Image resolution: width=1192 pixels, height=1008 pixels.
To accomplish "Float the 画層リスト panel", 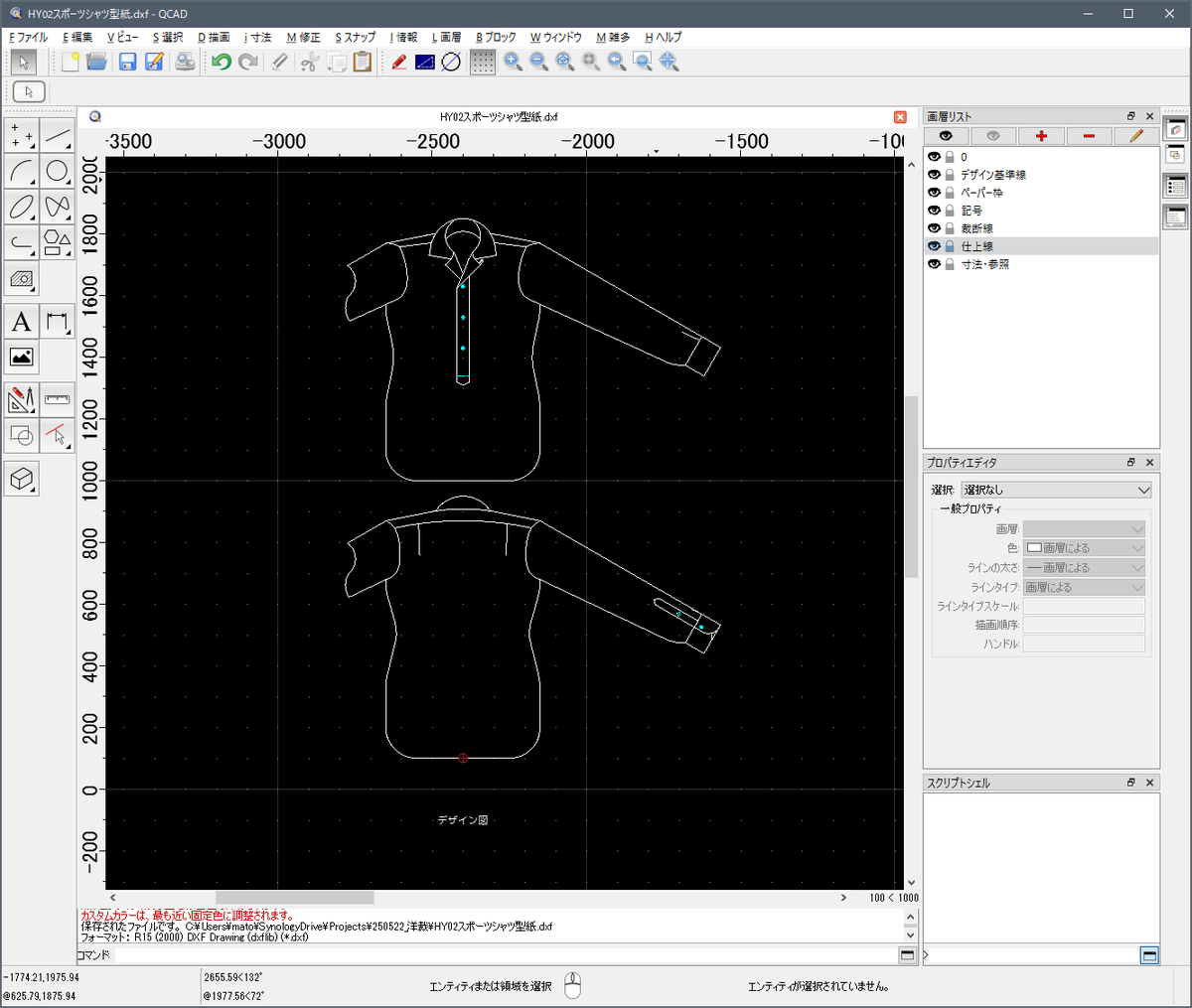I will tap(1130, 116).
